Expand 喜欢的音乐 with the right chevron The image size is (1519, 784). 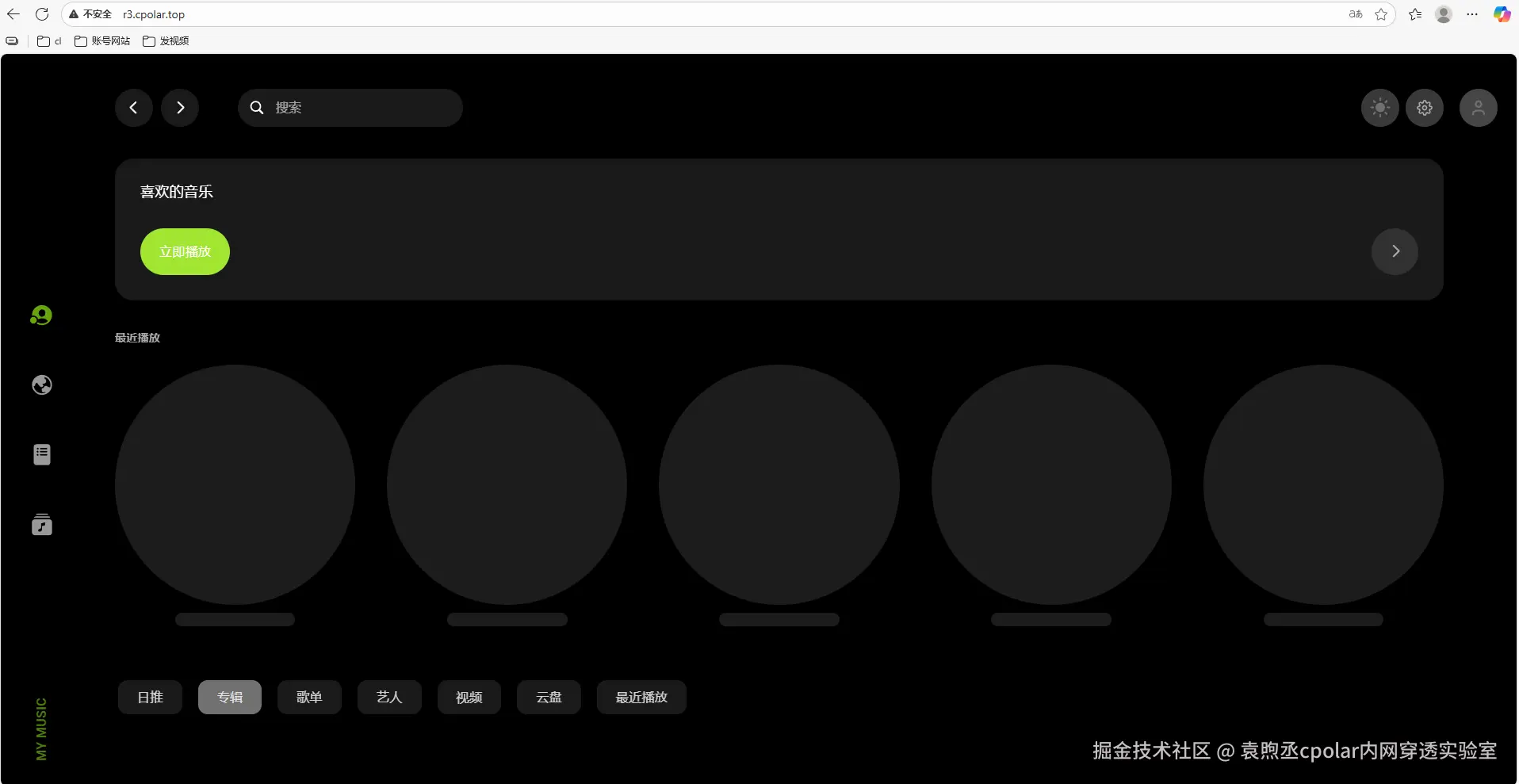[x=1395, y=251]
